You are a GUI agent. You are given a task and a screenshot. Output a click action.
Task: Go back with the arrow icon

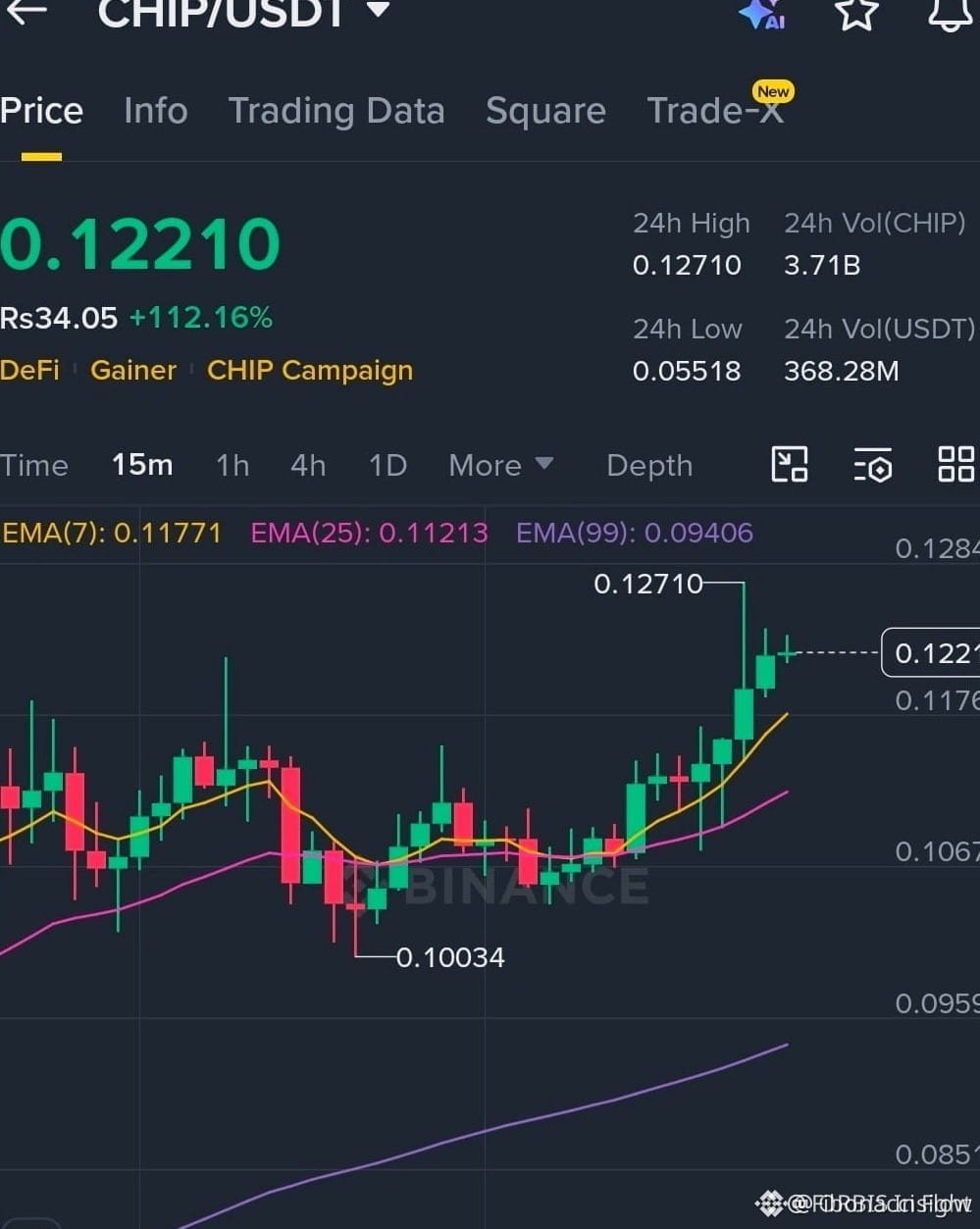(26, 11)
